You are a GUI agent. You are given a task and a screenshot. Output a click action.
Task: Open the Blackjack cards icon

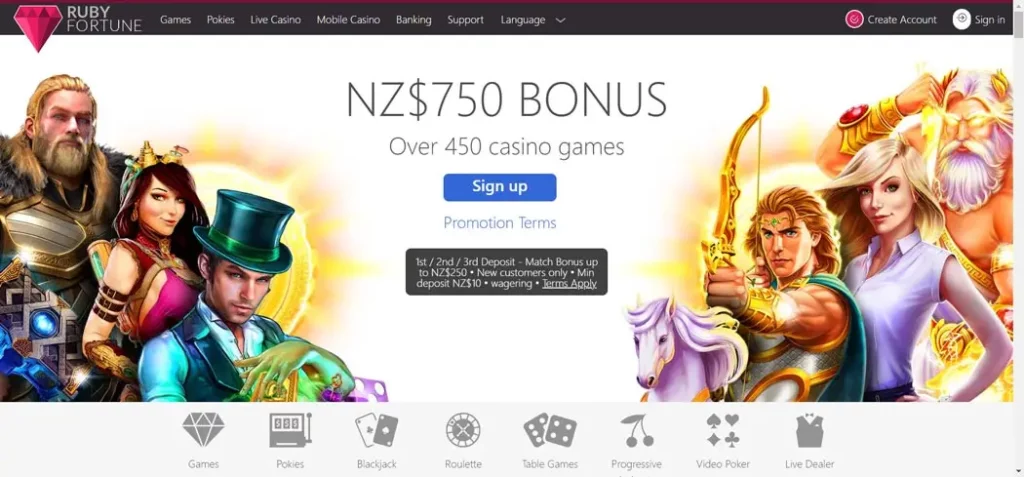(376, 430)
